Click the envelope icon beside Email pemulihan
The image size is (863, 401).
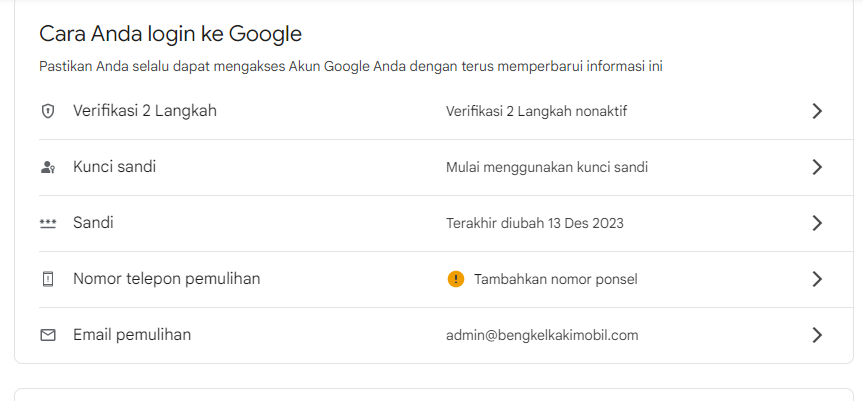click(x=48, y=335)
